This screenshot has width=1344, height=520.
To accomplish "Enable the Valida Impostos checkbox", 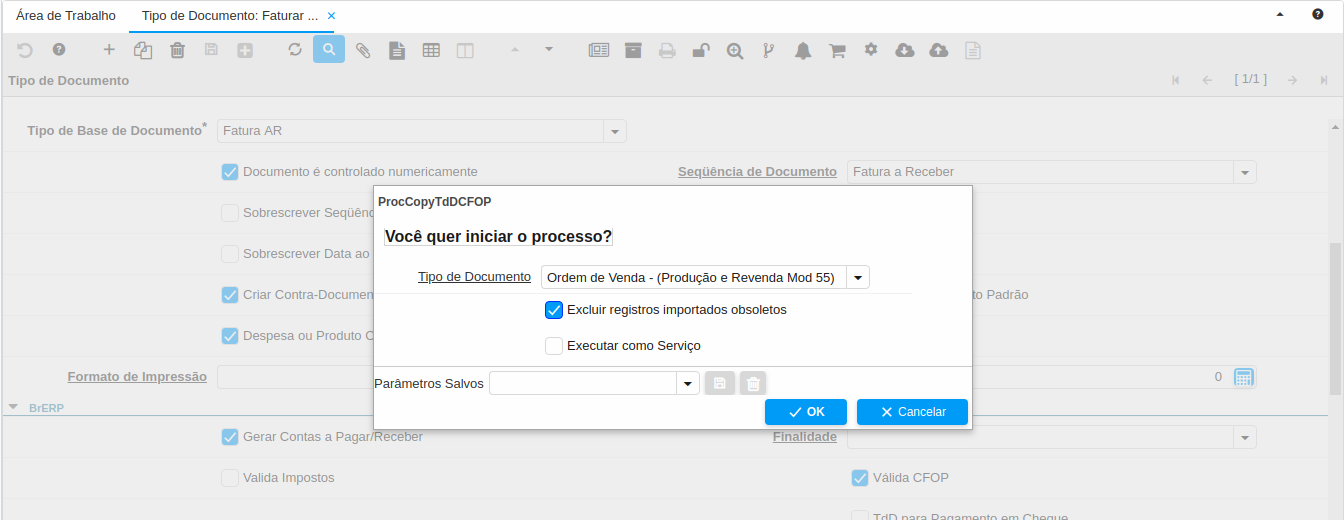I will point(230,478).
